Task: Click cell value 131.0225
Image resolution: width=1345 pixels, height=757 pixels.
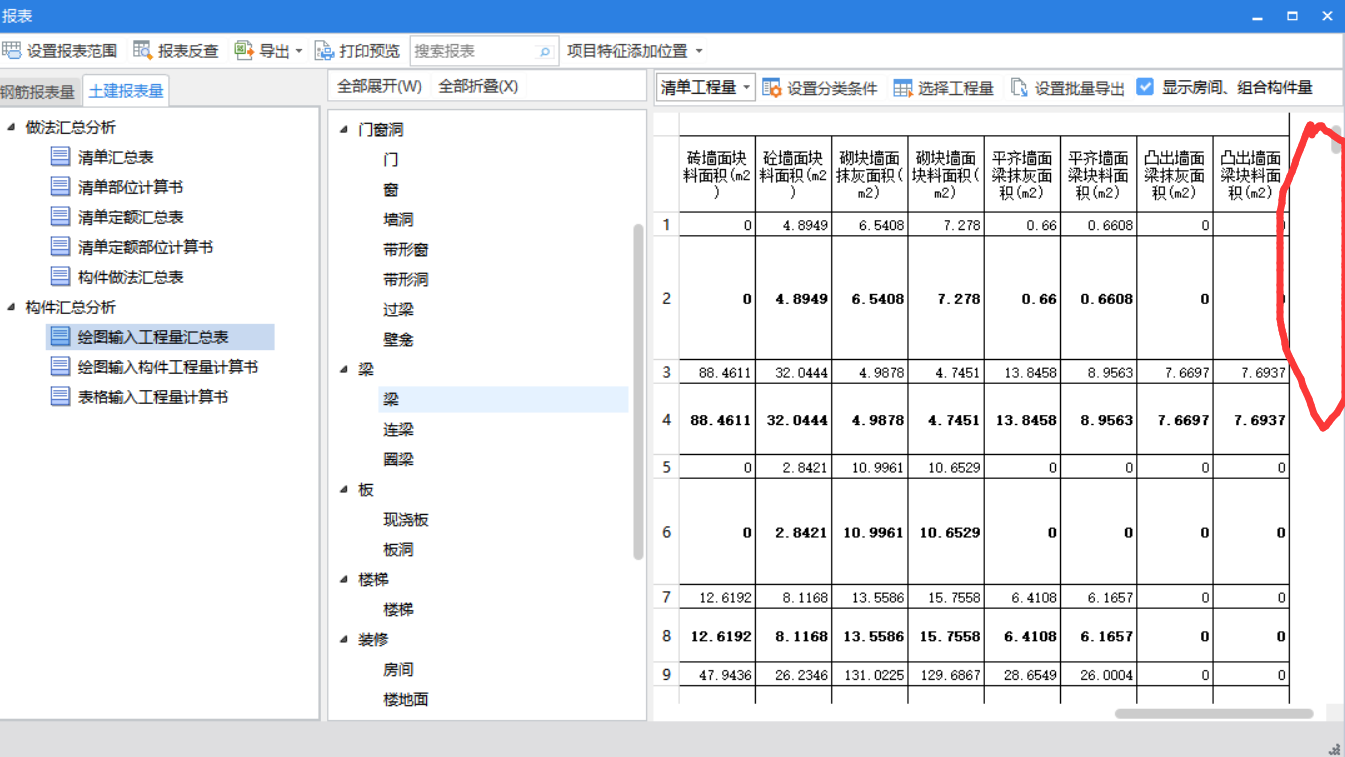Action: point(869,675)
